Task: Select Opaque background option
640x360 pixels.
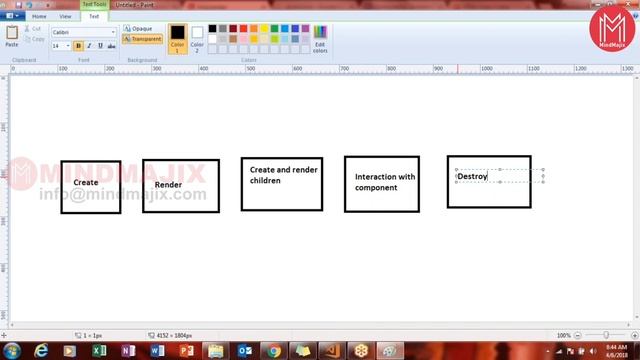Action: (138, 29)
